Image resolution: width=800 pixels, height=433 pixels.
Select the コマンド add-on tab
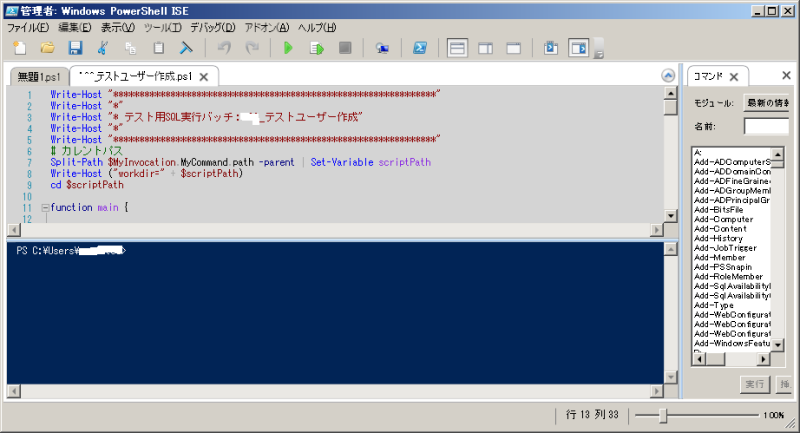coord(708,77)
